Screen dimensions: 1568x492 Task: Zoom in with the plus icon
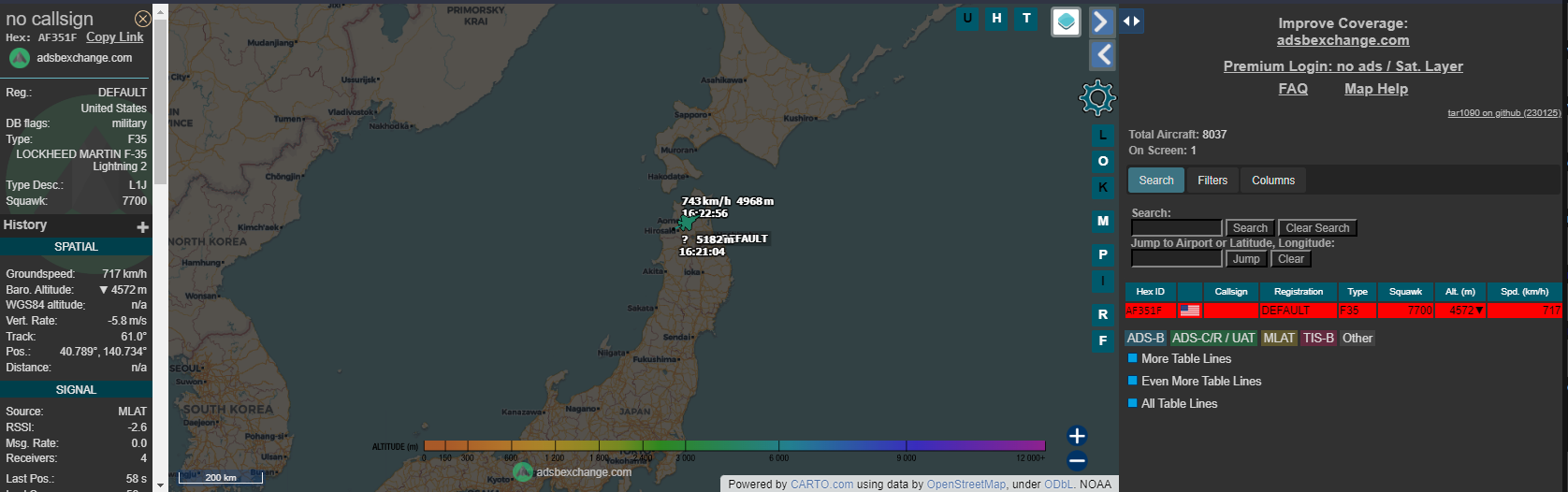point(1077,436)
